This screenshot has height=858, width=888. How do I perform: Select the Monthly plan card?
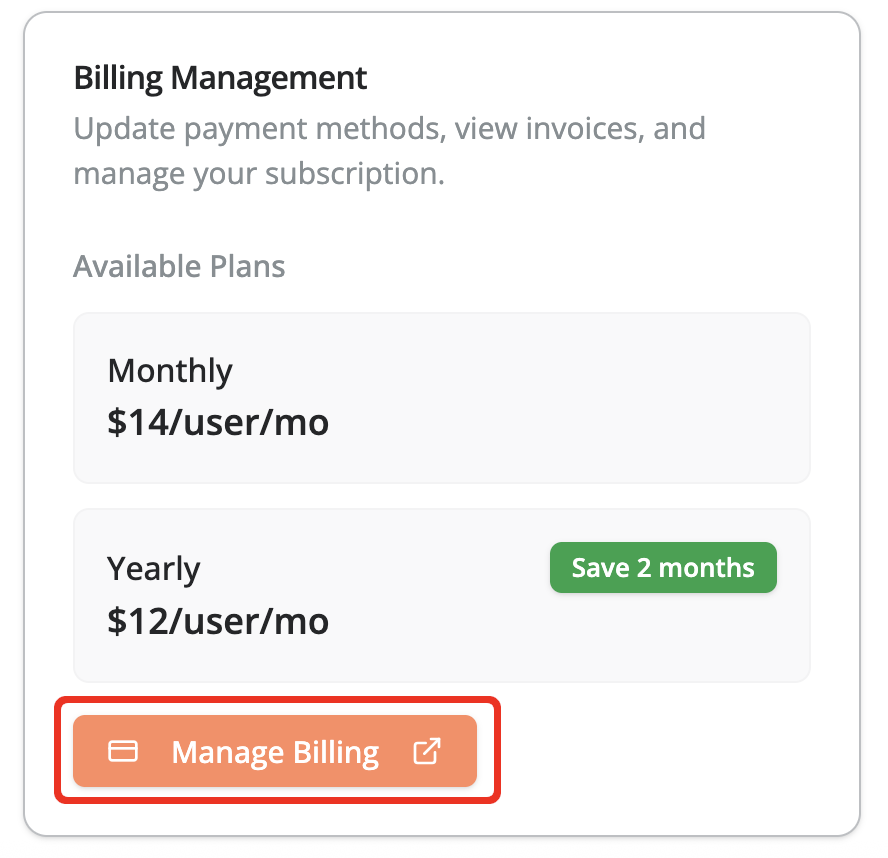tap(442, 397)
